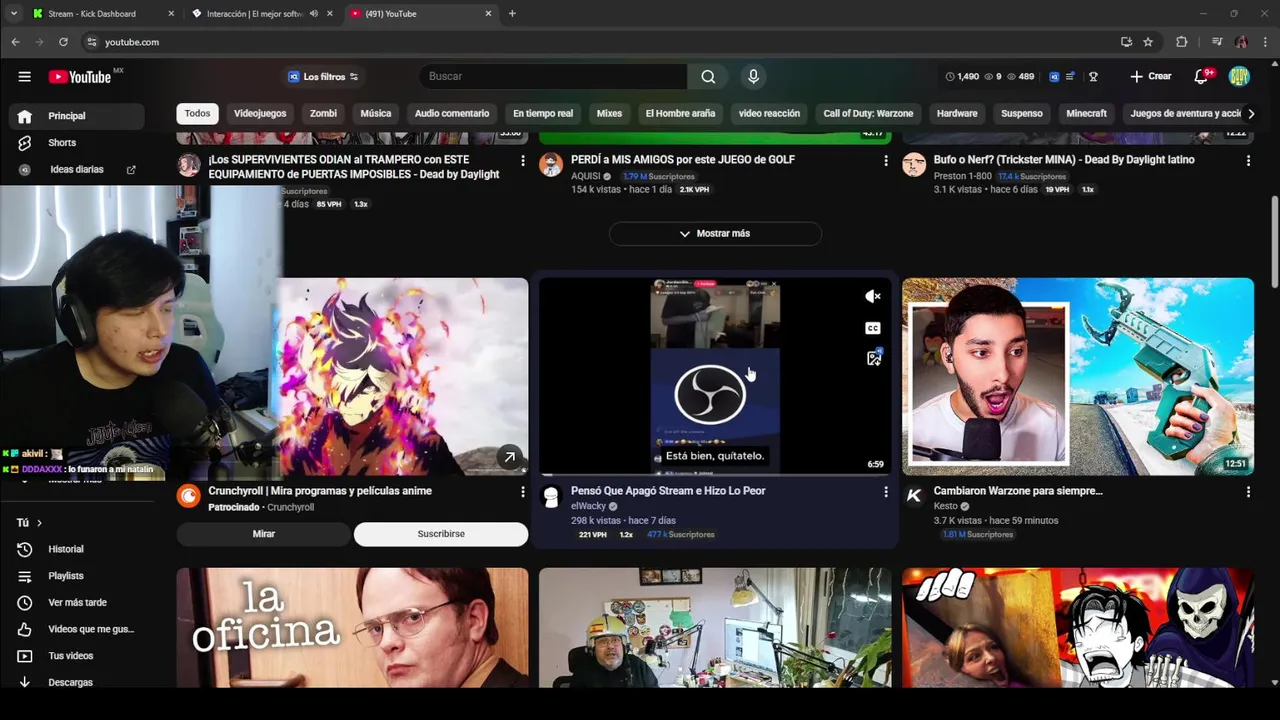Click the magnifier search button
The width and height of the screenshot is (1280, 720).
coord(708,77)
